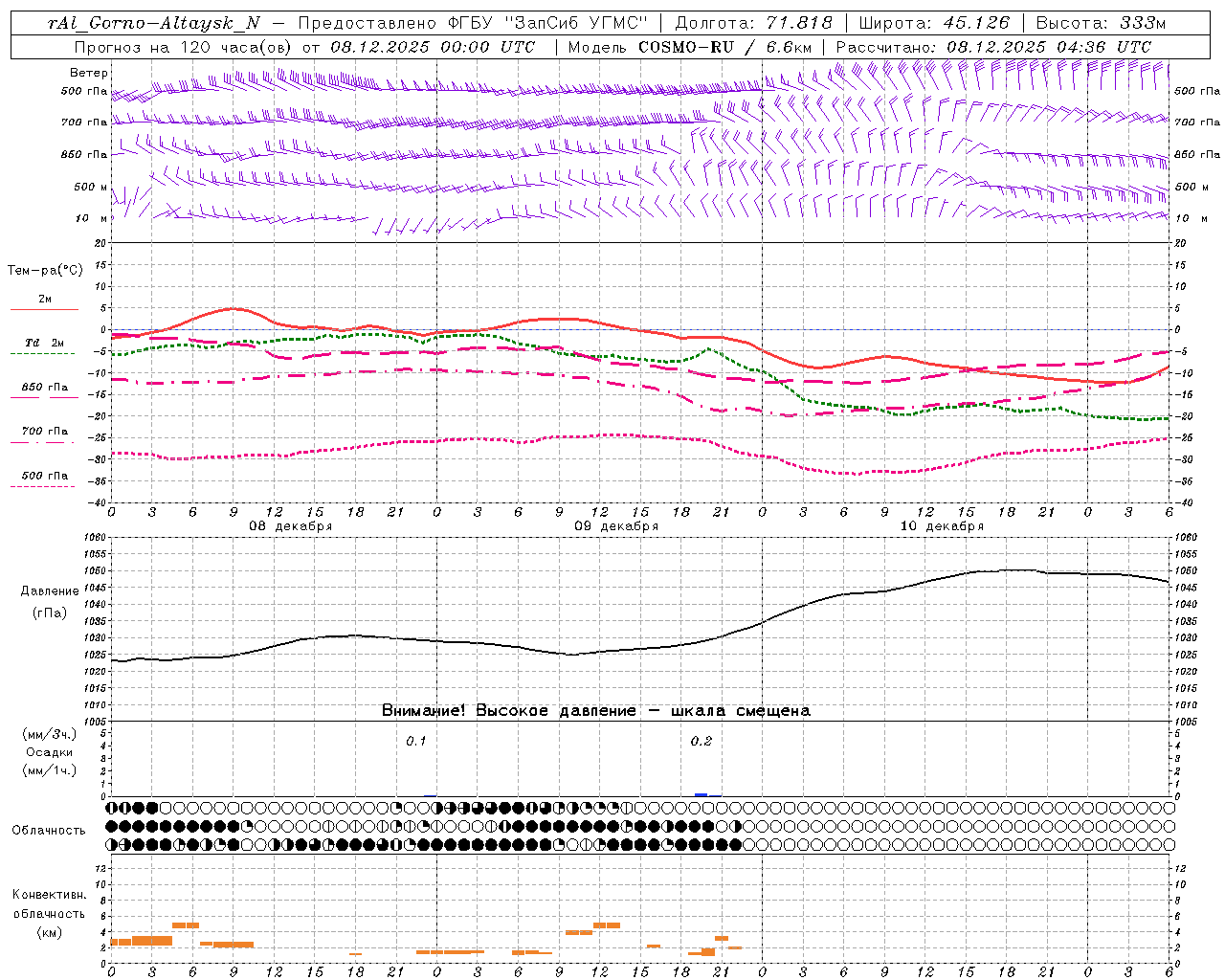Click the Тем-ра(°C) axis title
Image resolution: width=1225 pixels, height=980 pixels.
tap(45, 271)
